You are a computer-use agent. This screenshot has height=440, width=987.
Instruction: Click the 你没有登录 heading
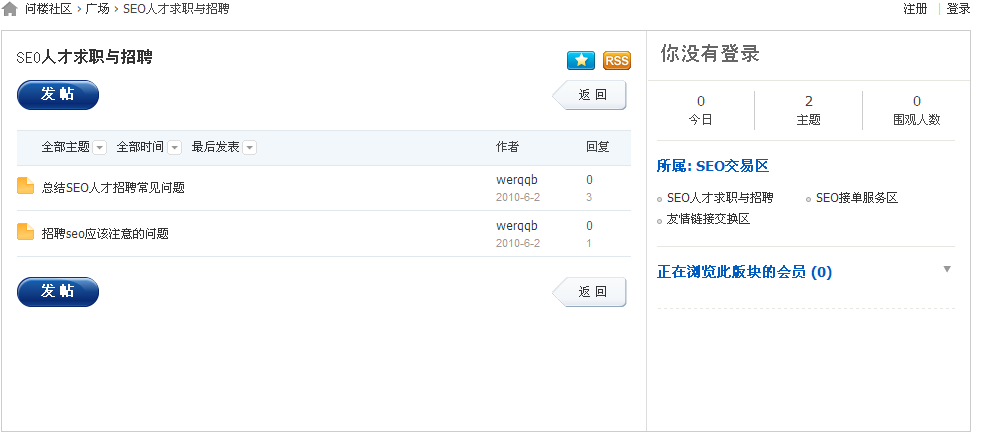(710, 54)
